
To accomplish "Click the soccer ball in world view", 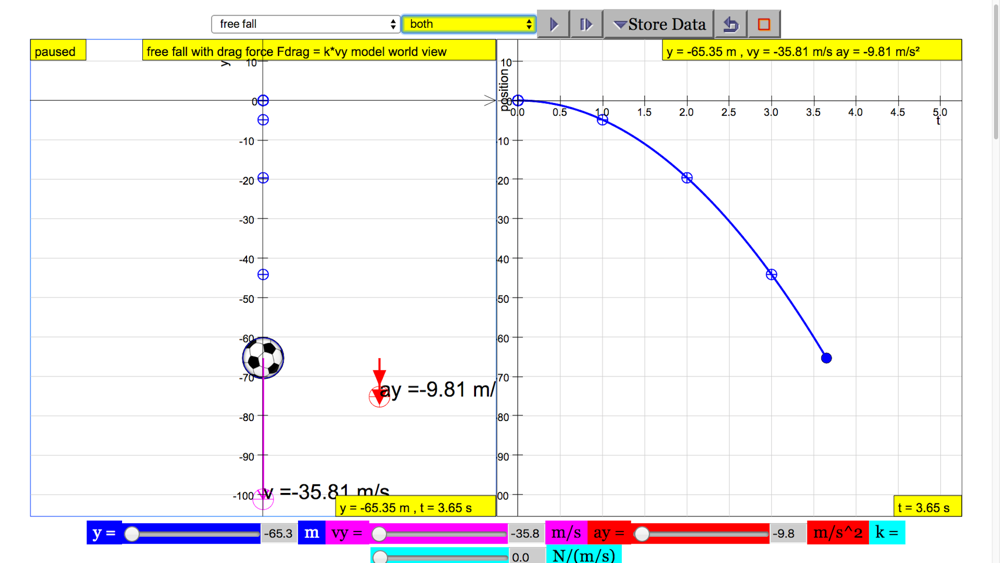I will (263, 358).
